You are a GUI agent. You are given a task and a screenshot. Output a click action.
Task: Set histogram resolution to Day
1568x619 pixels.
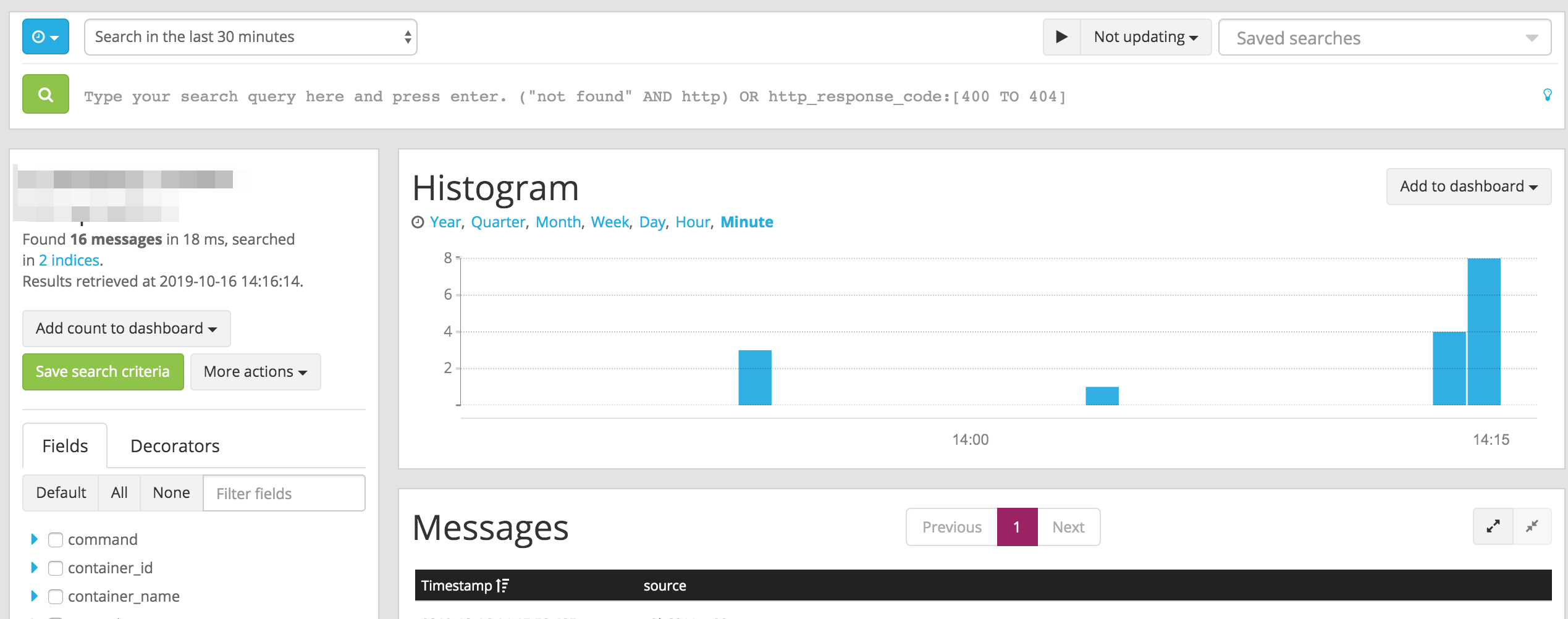point(652,222)
